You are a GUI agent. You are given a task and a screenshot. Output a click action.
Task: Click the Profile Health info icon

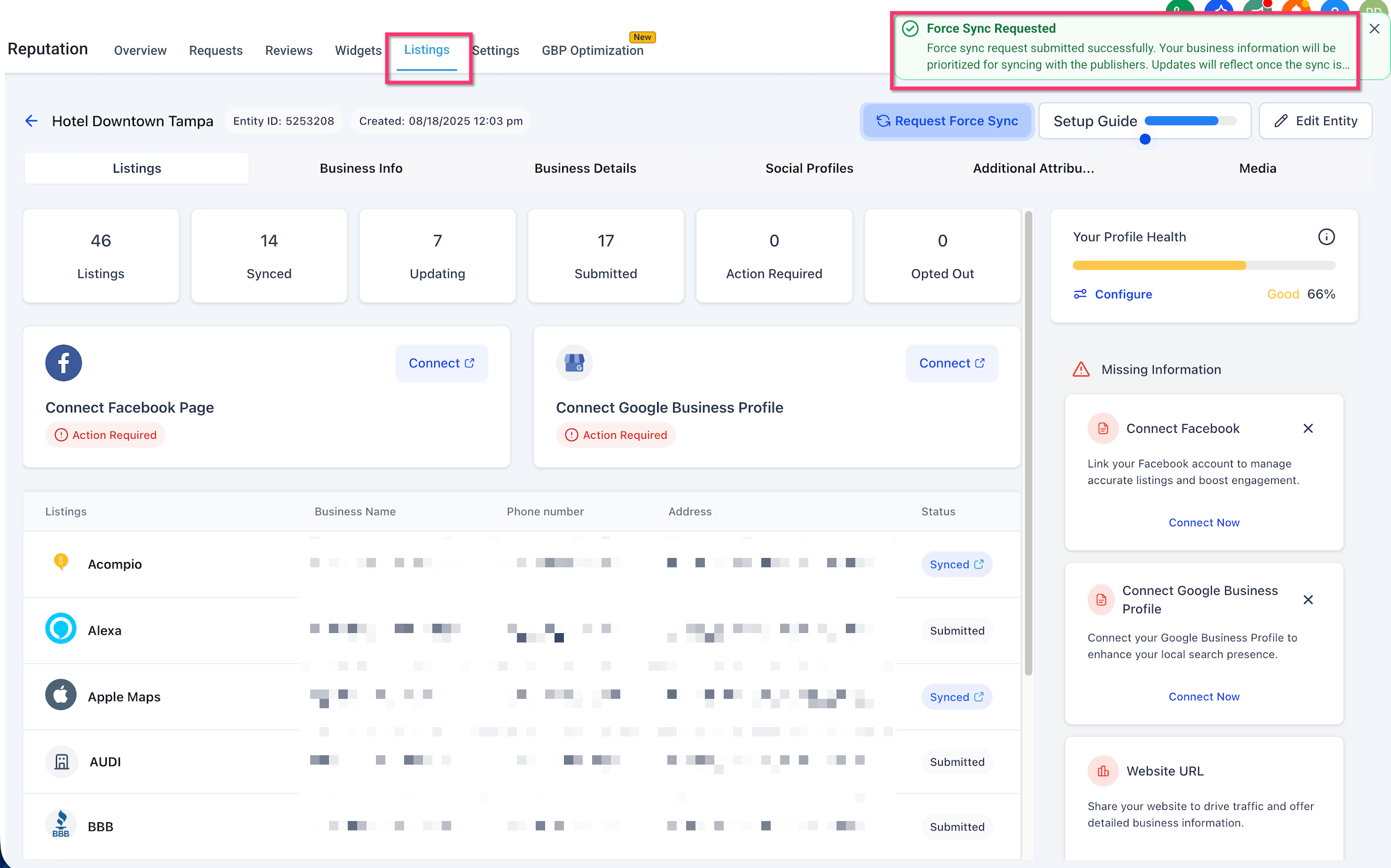coord(1326,237)
